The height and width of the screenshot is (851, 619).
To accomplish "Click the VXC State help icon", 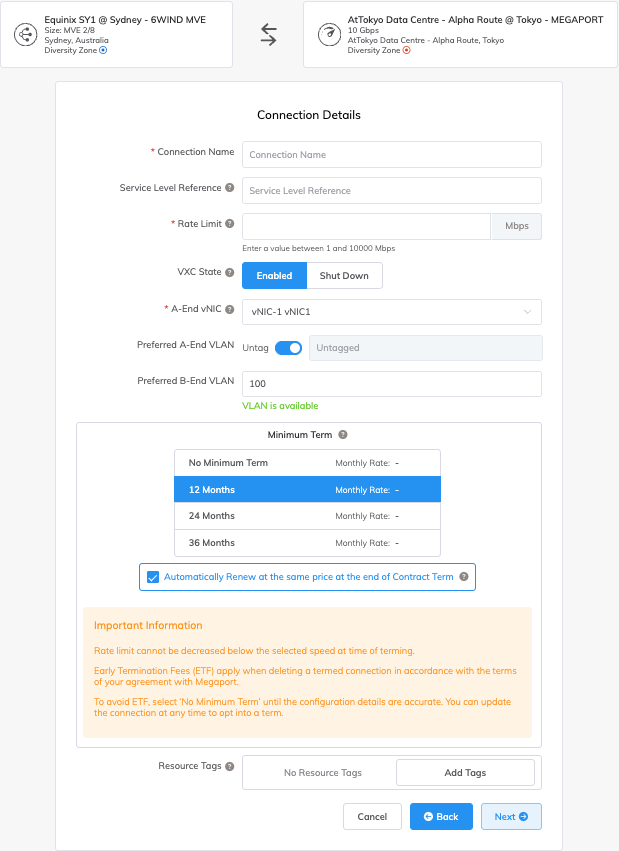I will tap(230, 272).
